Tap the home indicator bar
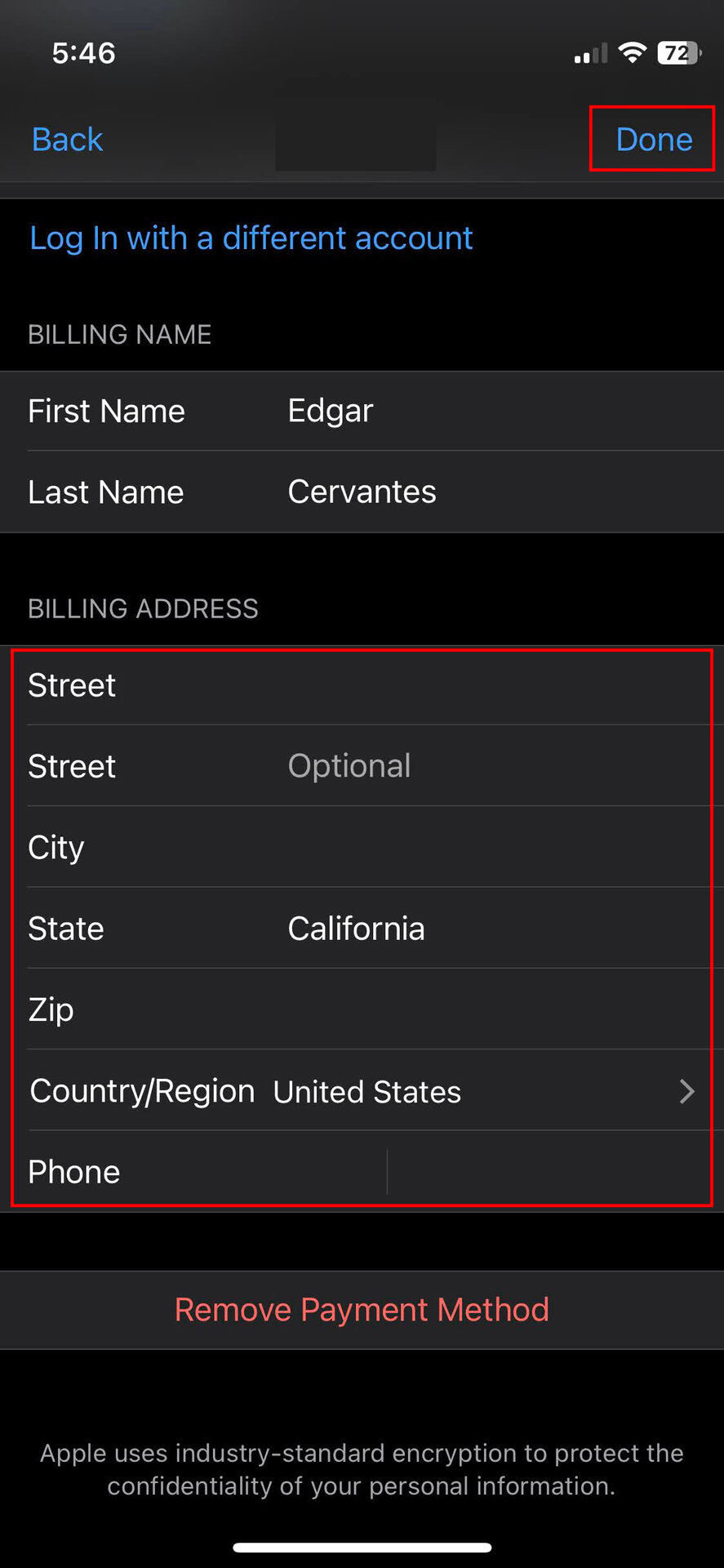This screenshot has width=724, height=1568. tap(362, 1548)
